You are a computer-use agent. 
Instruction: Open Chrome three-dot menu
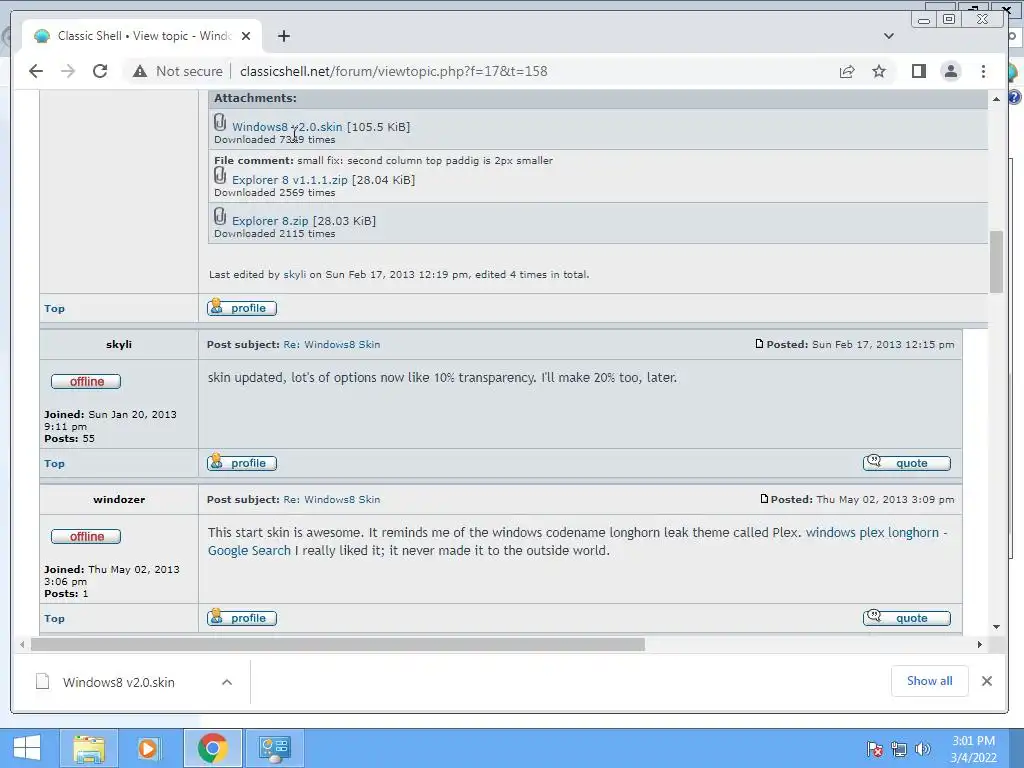coord(984,71)
